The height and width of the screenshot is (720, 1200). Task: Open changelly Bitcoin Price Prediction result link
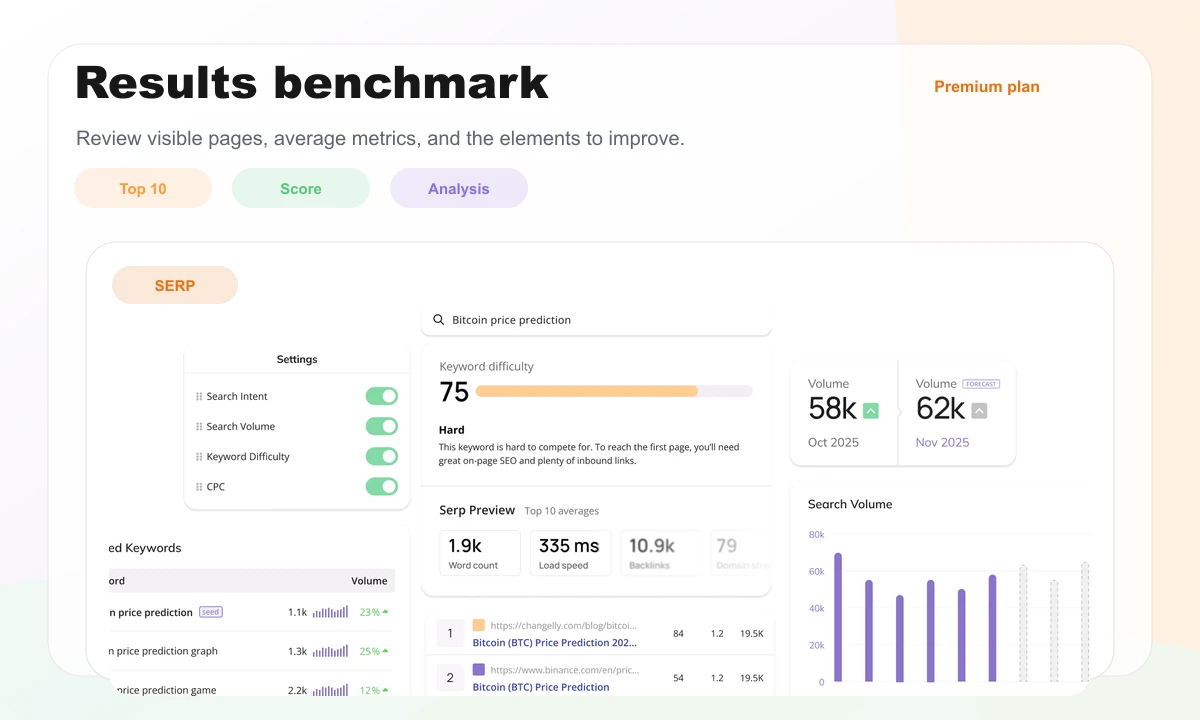coord(555,643)
